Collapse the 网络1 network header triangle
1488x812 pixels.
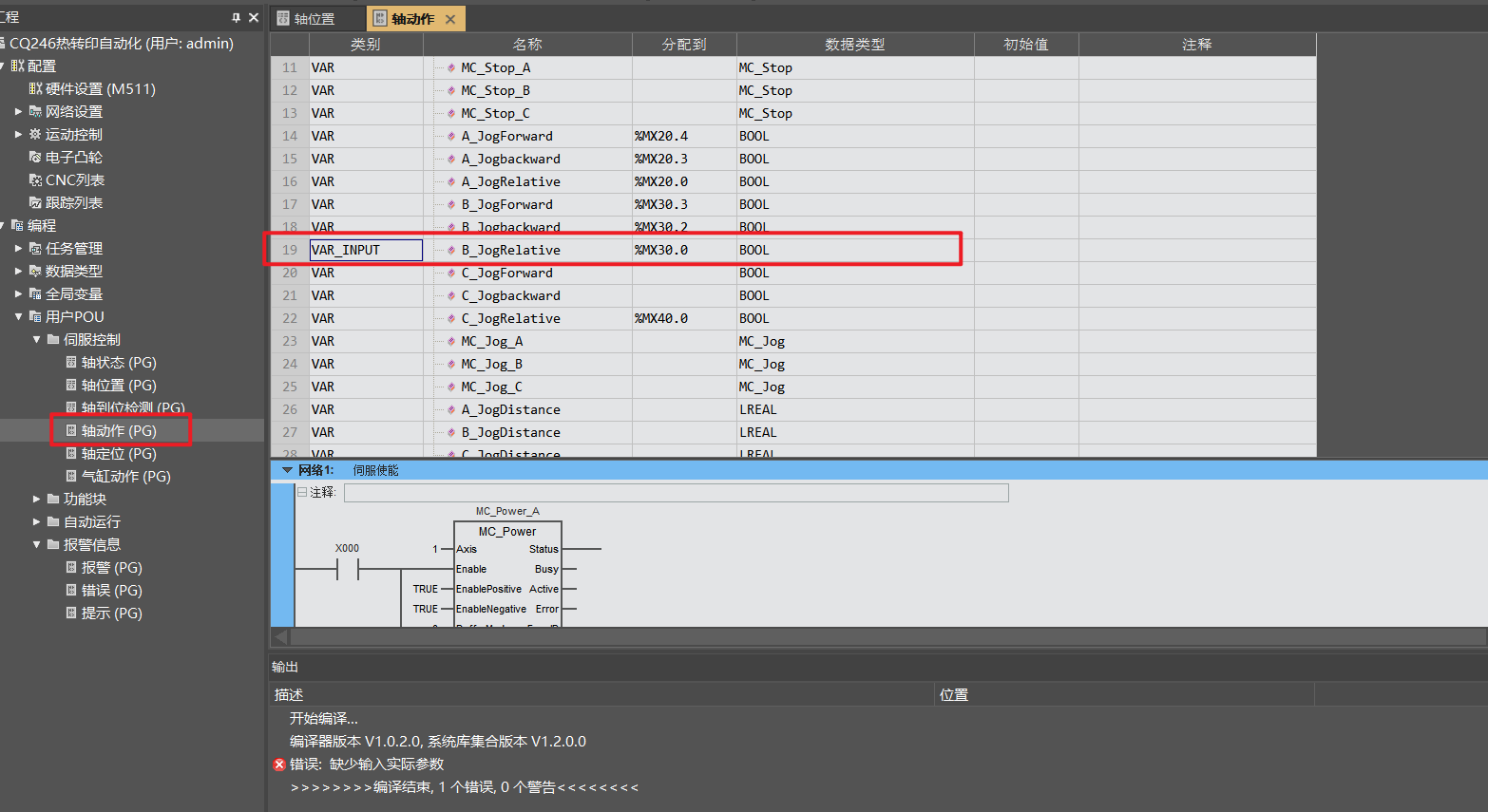tap(287, 470)
